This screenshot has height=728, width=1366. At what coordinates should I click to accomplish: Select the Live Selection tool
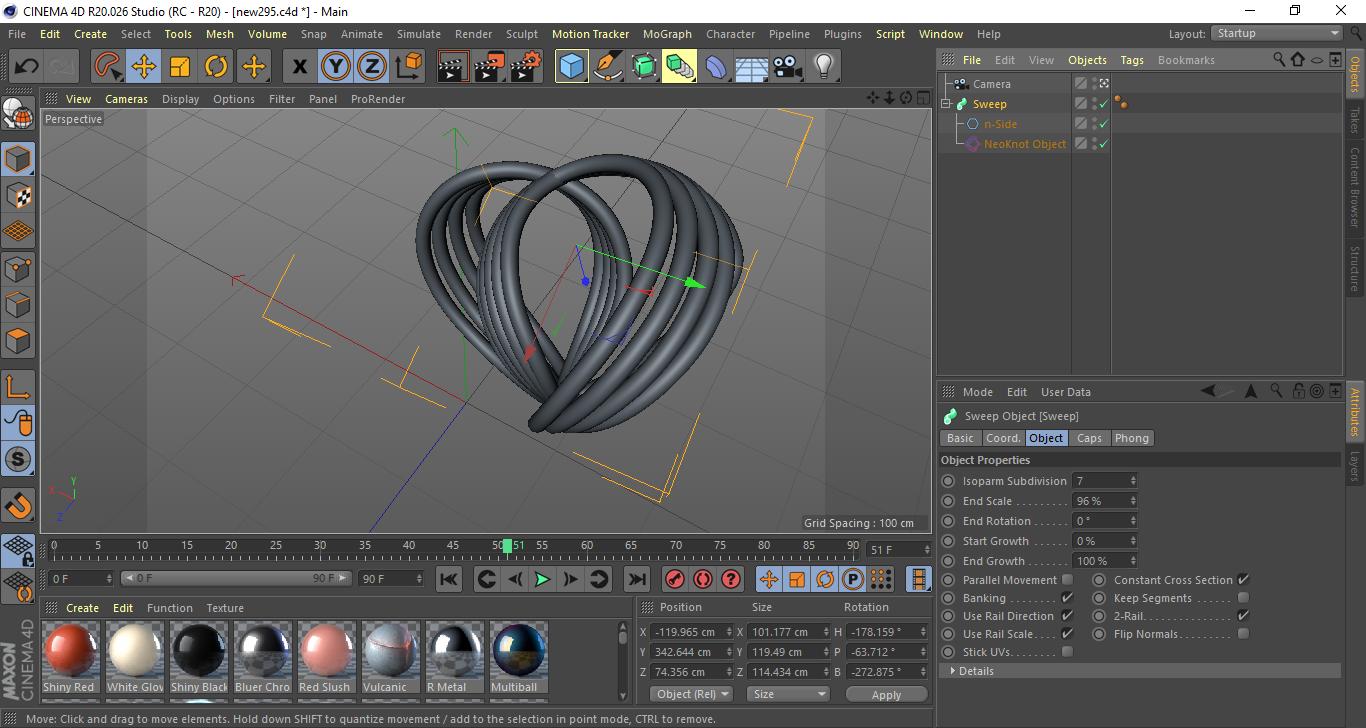[107, 67]
